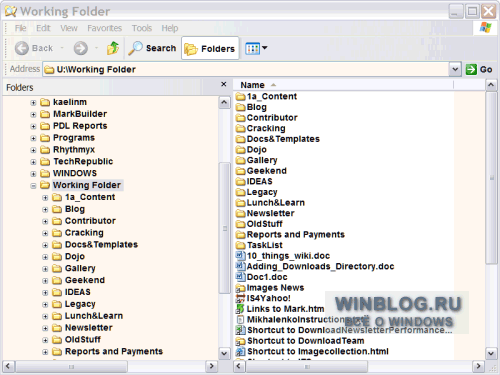Open the address bar dropdown

455,69
